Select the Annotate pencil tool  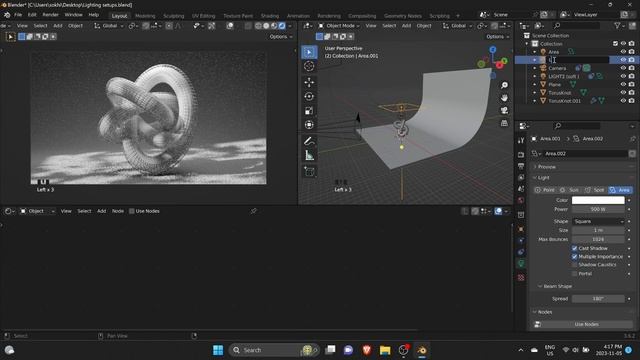pyautogui.click(x=309, y=141)
